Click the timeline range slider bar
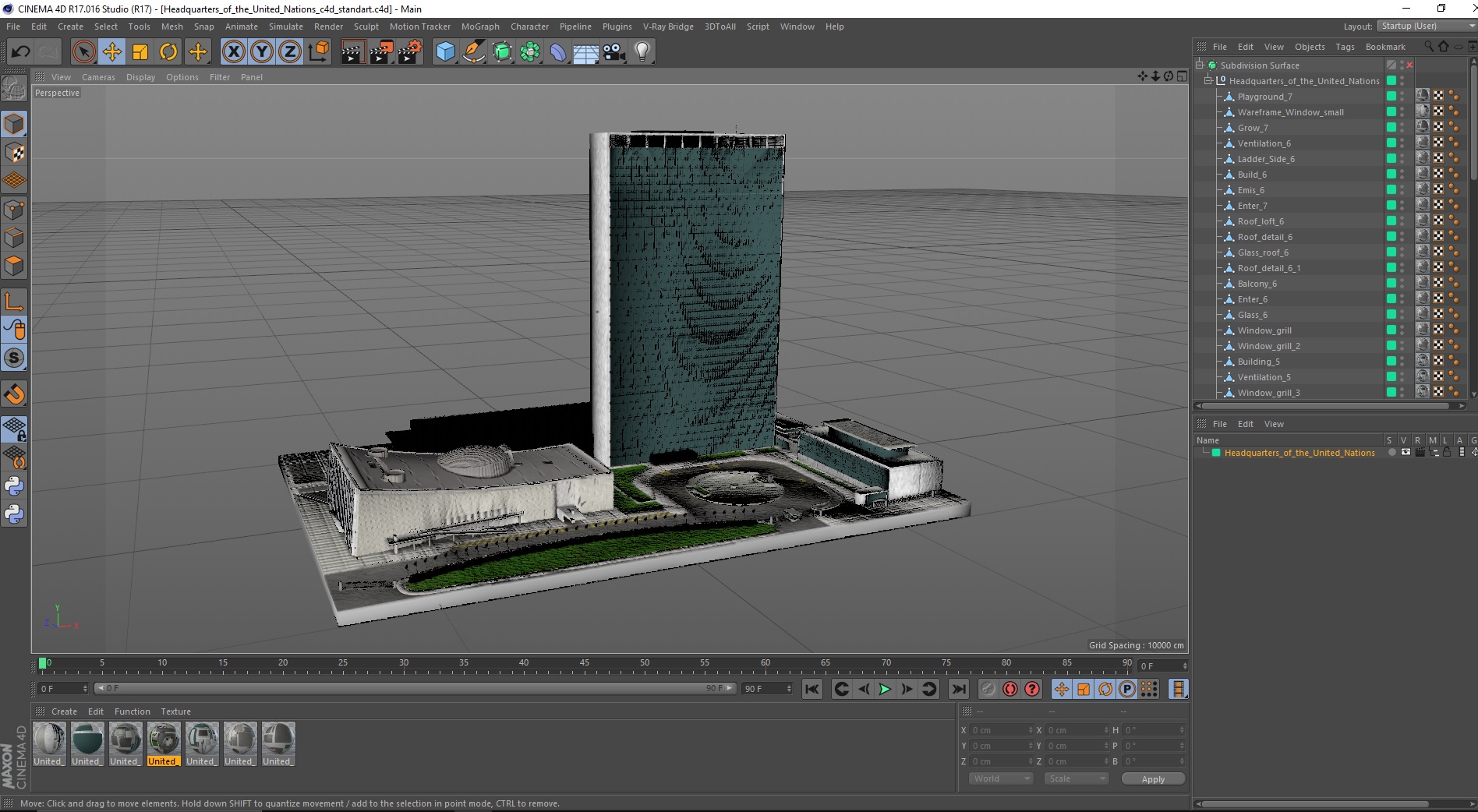 (x=414, y=688)
